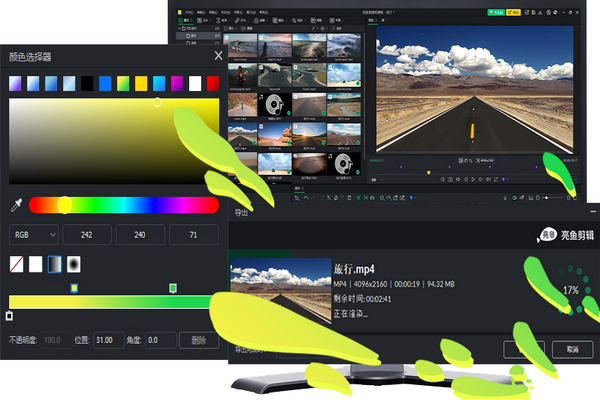Click the red value field showing 242
The width and height of the screenshot is (600, 400).
click(x=87, y=235)
